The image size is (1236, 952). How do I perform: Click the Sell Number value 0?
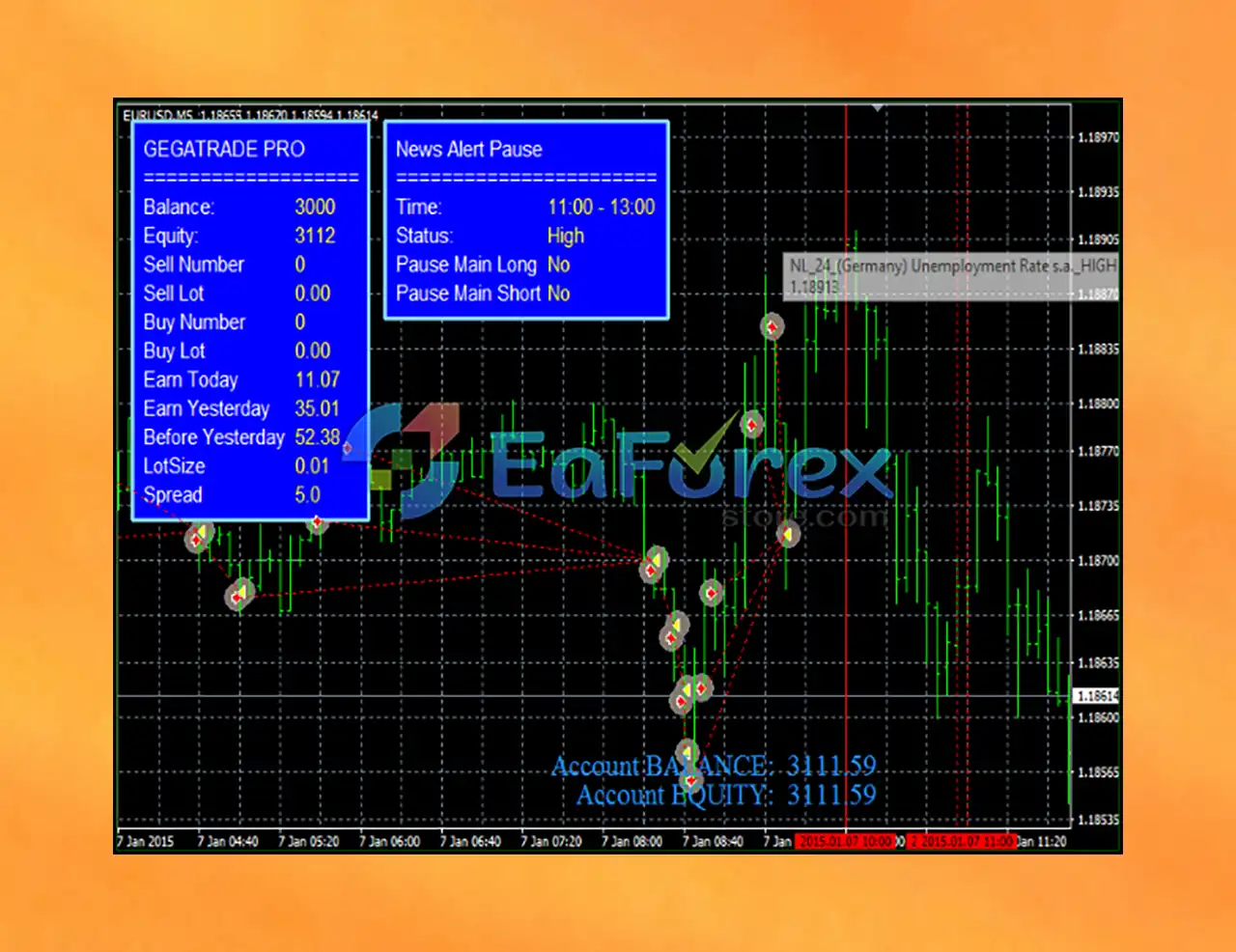coord(300,265)
